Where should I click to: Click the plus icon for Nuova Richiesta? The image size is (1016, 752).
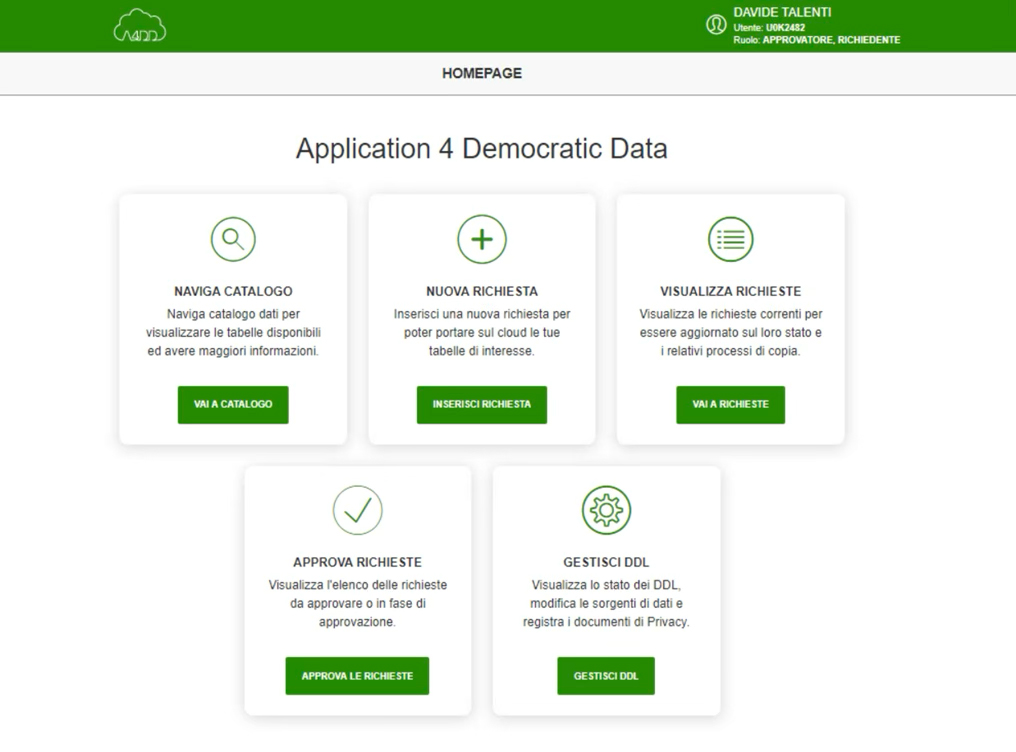coord(481,239)
